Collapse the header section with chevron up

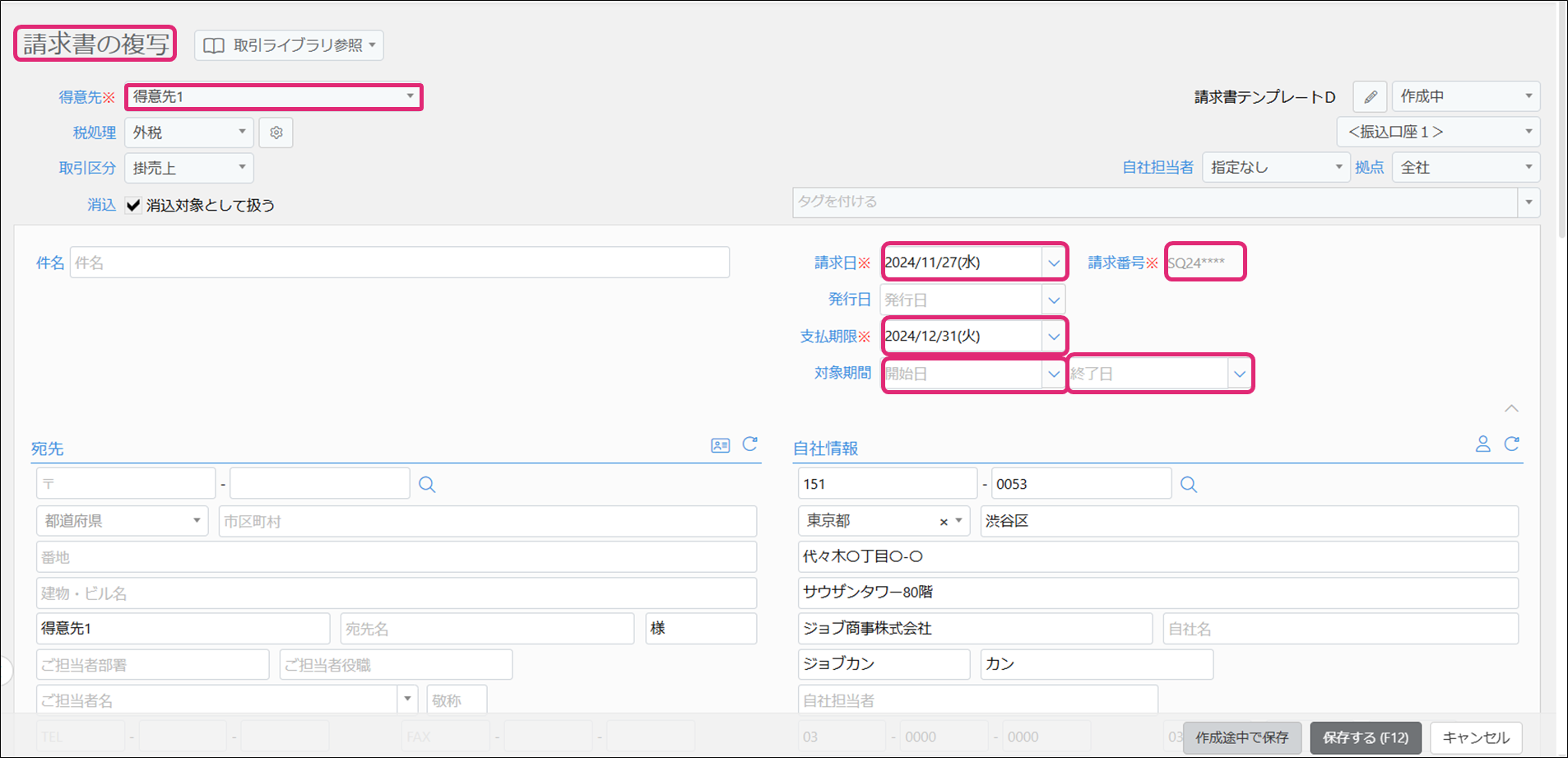[x=1511, y=408]
